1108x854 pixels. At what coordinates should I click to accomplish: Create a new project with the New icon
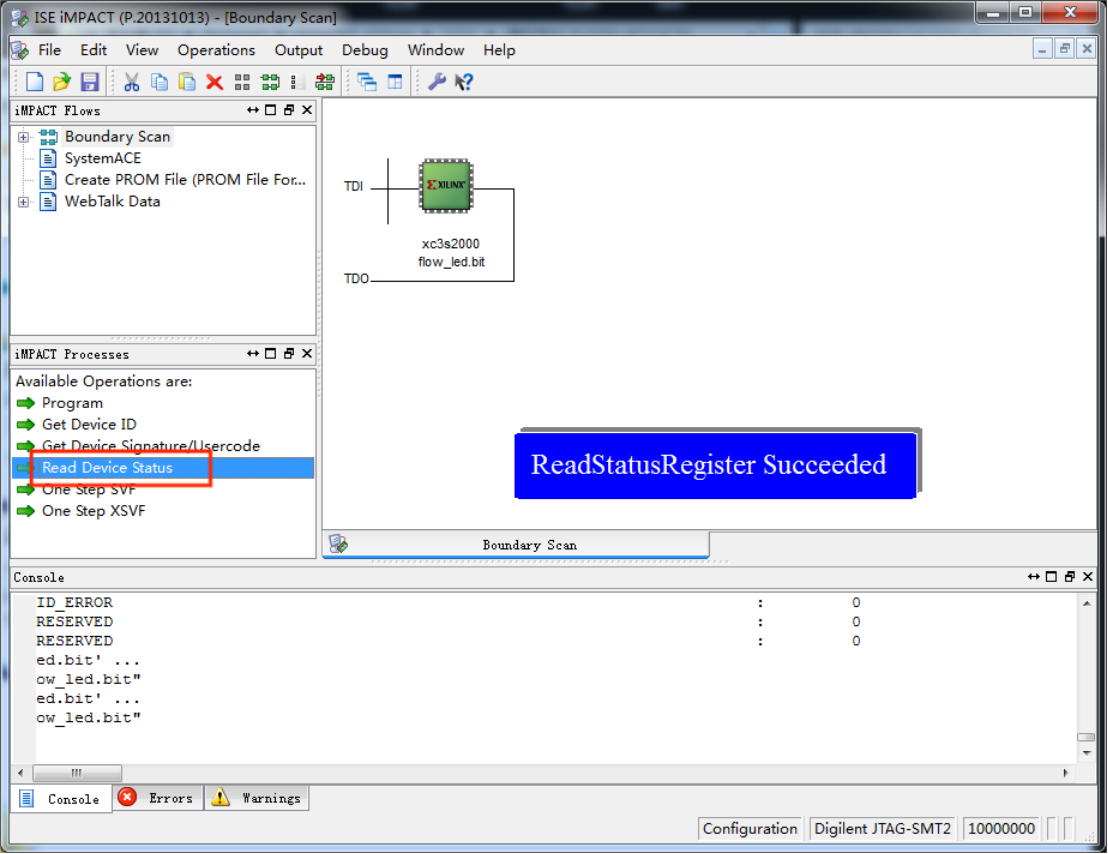[x=34, y=82]
